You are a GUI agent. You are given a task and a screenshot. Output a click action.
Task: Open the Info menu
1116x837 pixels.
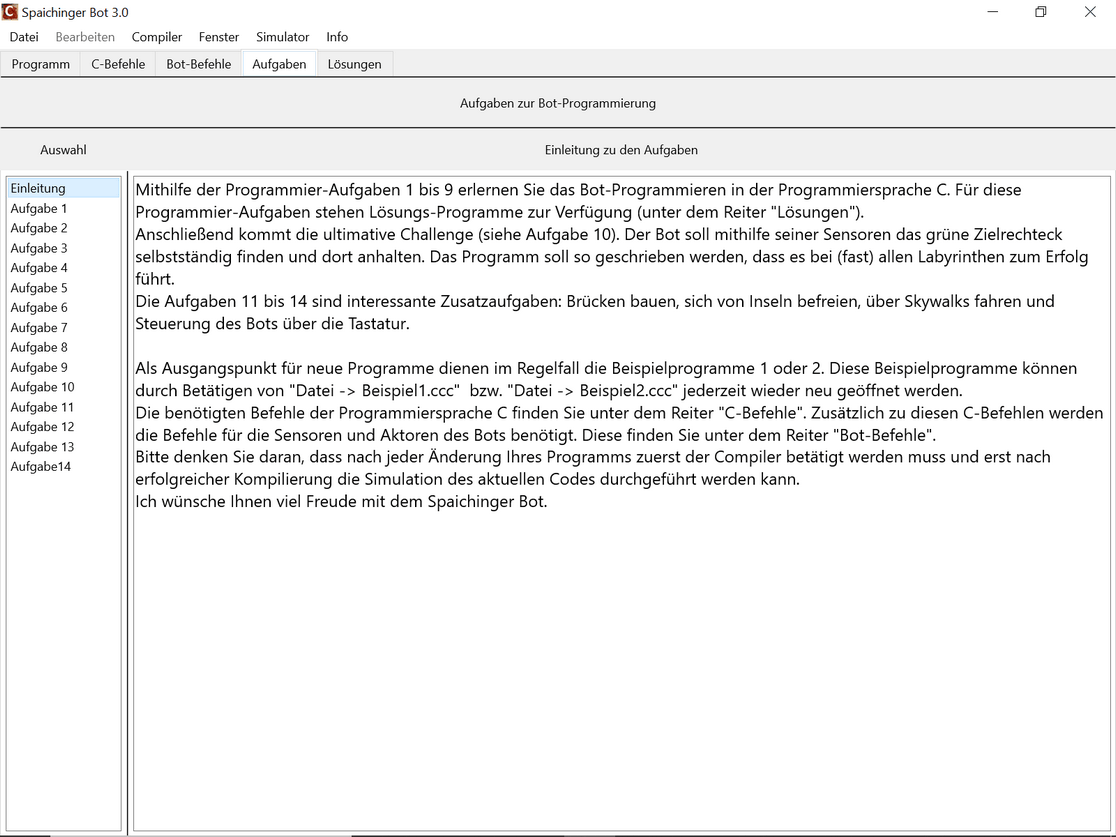coord(337,37)
